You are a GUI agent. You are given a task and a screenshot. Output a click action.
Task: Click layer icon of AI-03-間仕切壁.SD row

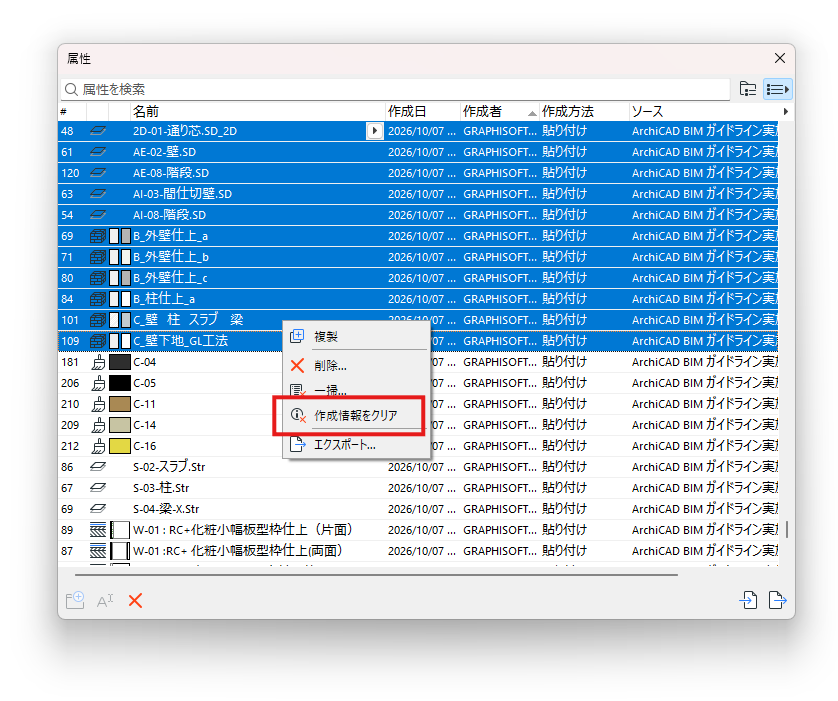pos(98,193)
